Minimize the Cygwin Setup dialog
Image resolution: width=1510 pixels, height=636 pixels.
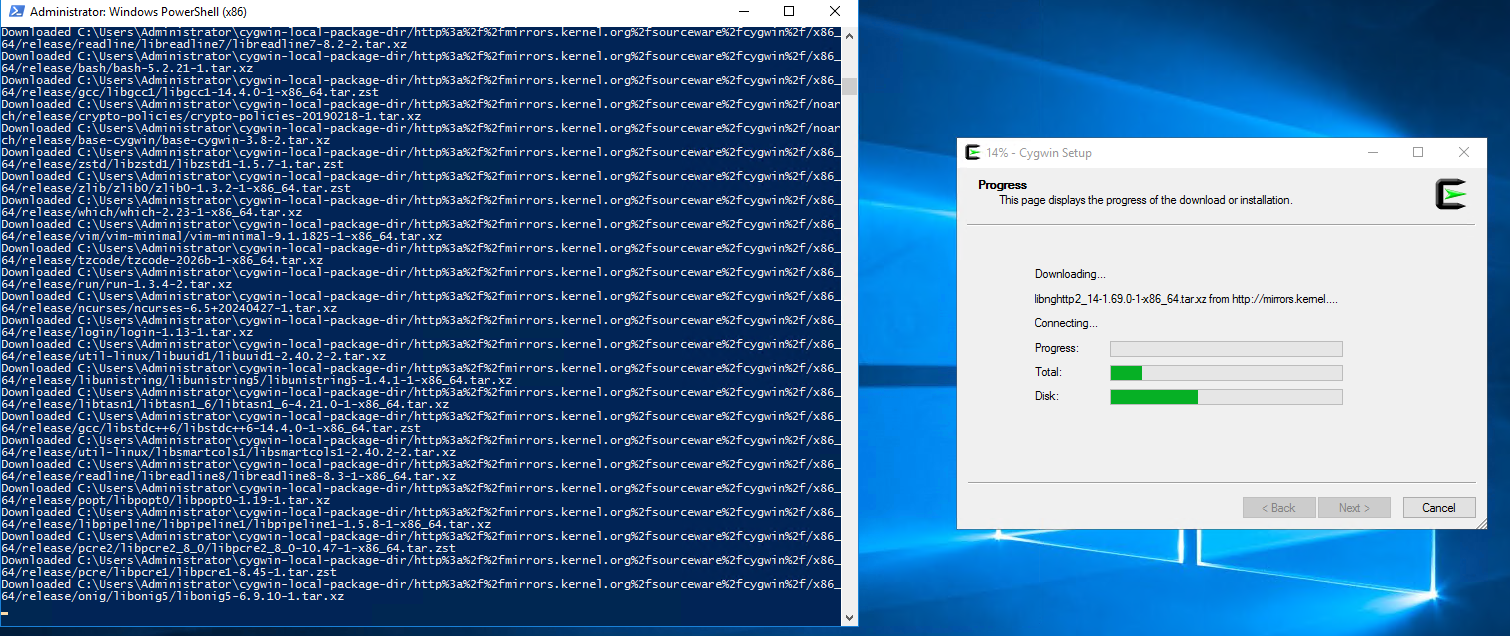(x=1372, y=152)
